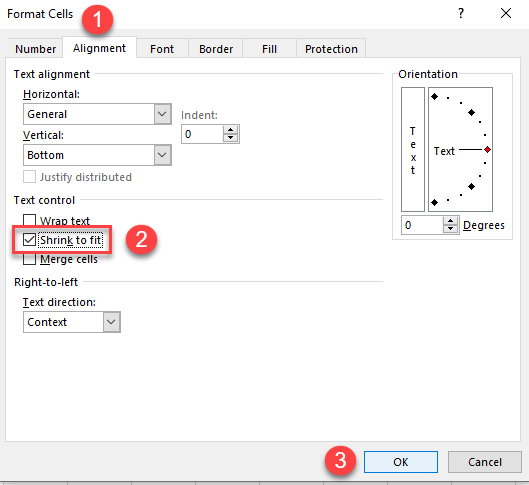The width and height of the screenshot is (529, 485).
Task: Check the Merge cells checkbox
Action: (x=29, y=259)
